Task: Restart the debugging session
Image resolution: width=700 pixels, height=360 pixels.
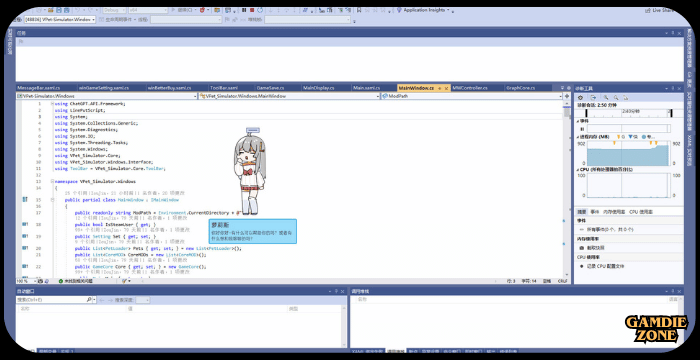Action: (260, 10)
